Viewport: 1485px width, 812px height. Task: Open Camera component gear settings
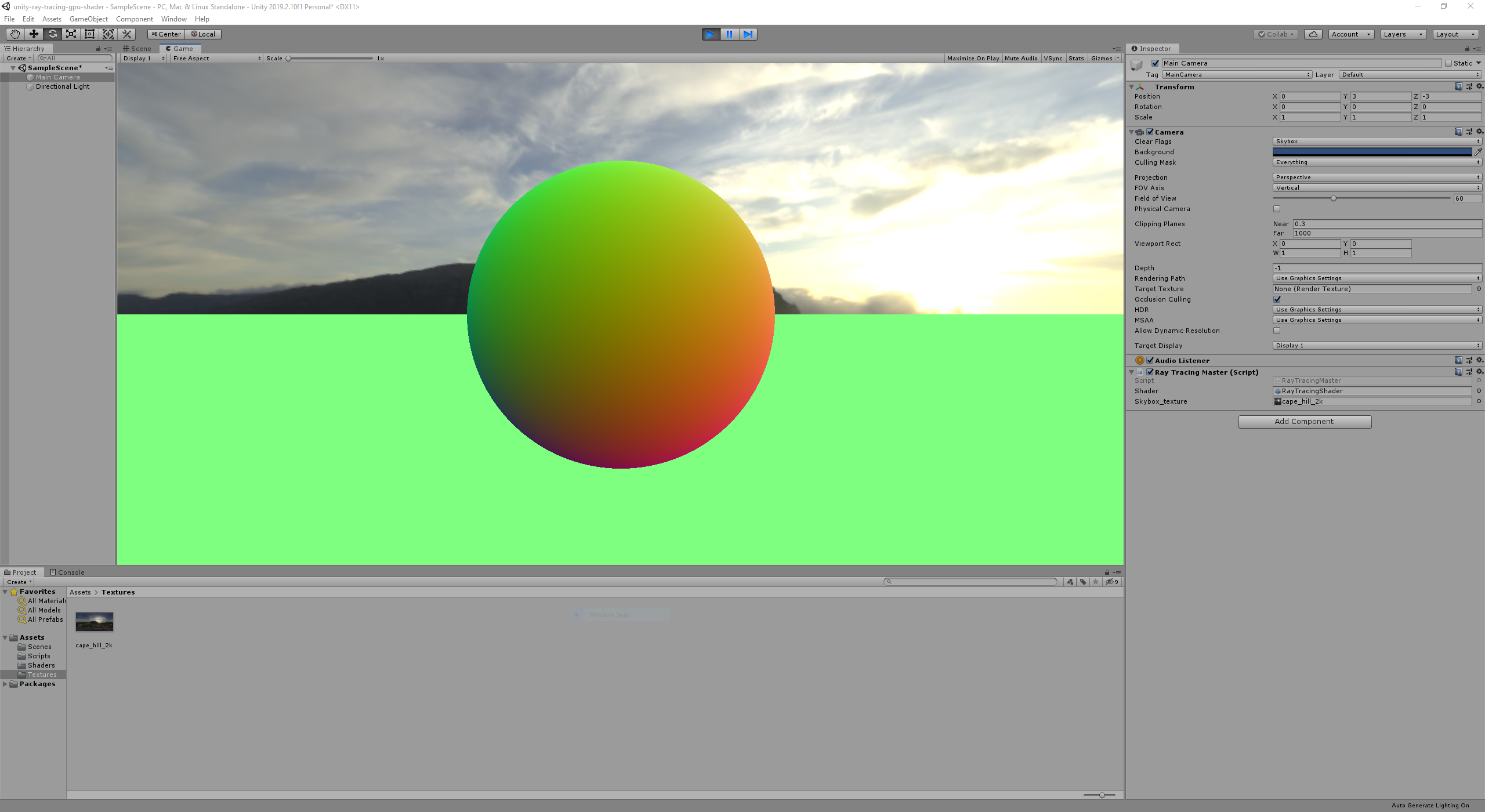tap(1480, 132)
